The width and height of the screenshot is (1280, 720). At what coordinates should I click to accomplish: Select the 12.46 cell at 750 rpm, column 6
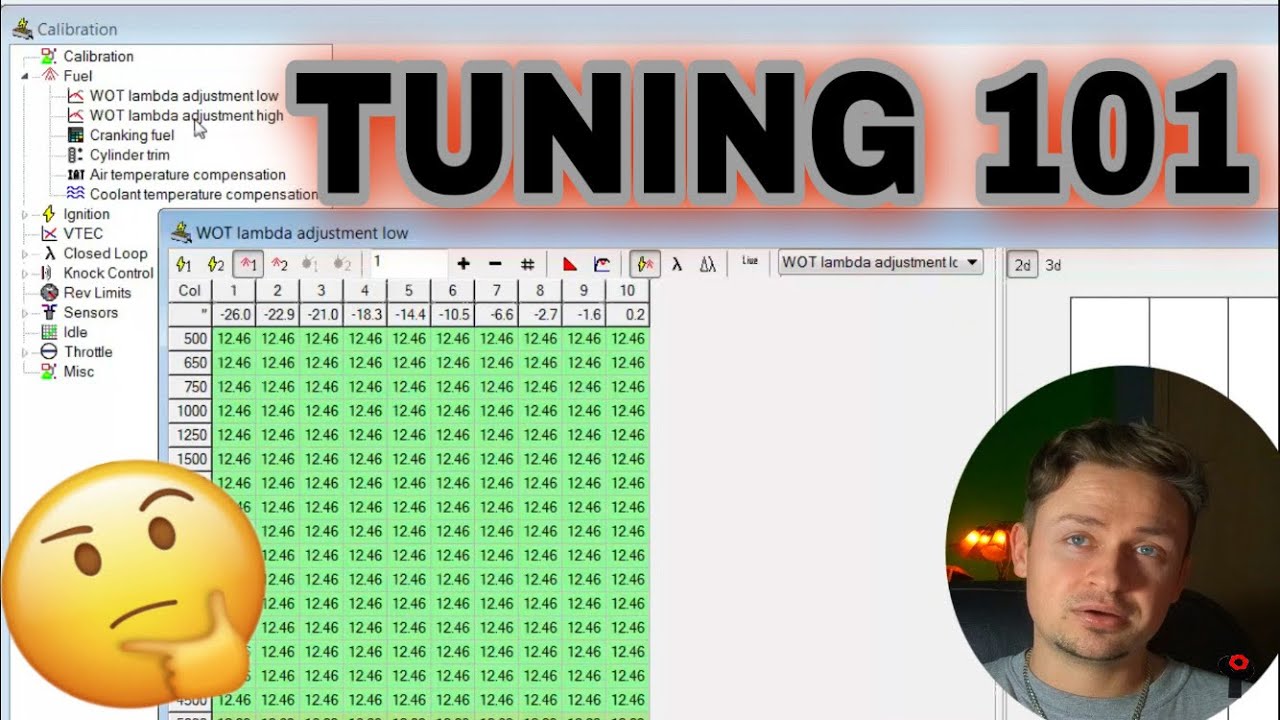(x=453, y=387)
